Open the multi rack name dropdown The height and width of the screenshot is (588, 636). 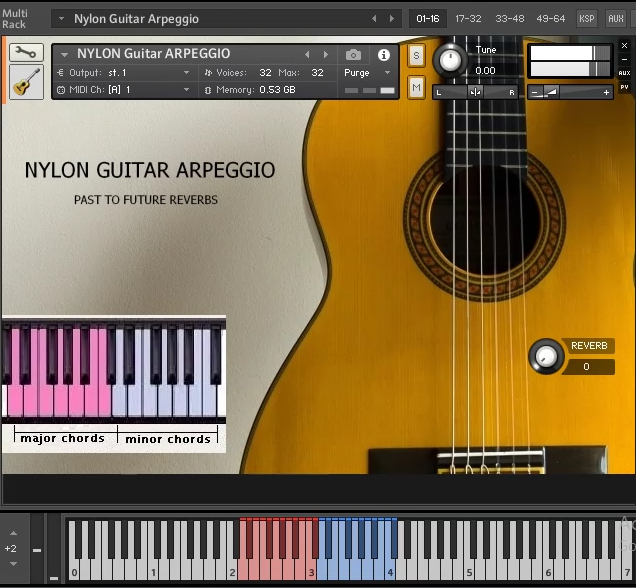[x=61, y=19]
